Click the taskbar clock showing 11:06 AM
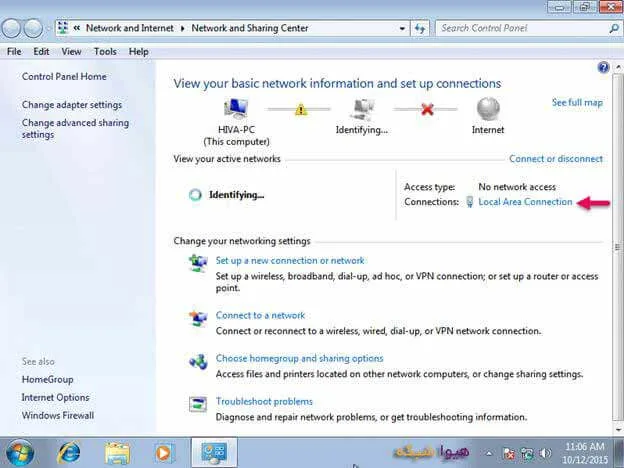 (x=585, y=453)
